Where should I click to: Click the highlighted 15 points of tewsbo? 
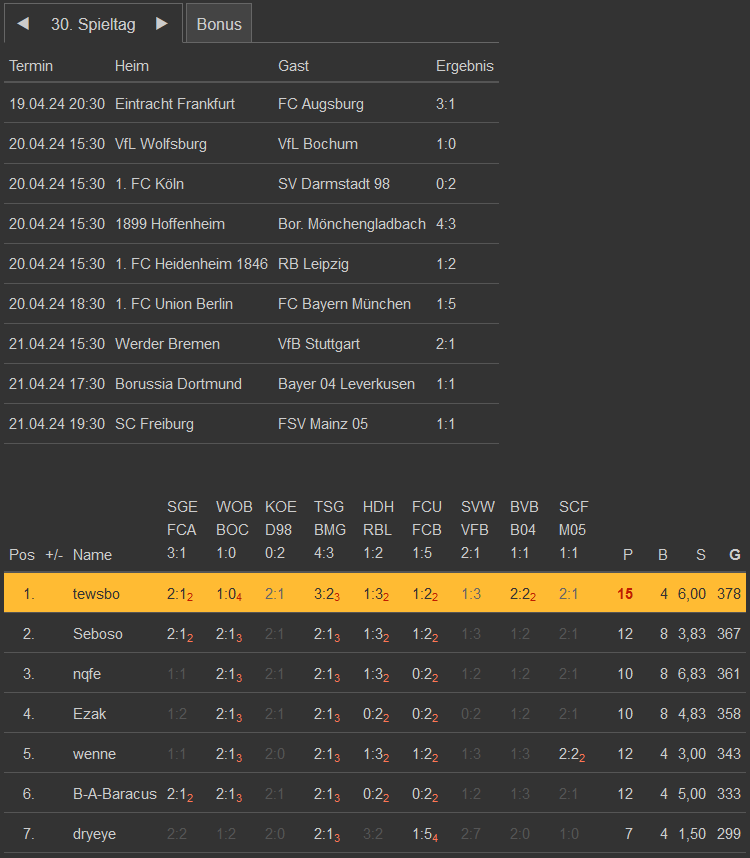625,594
